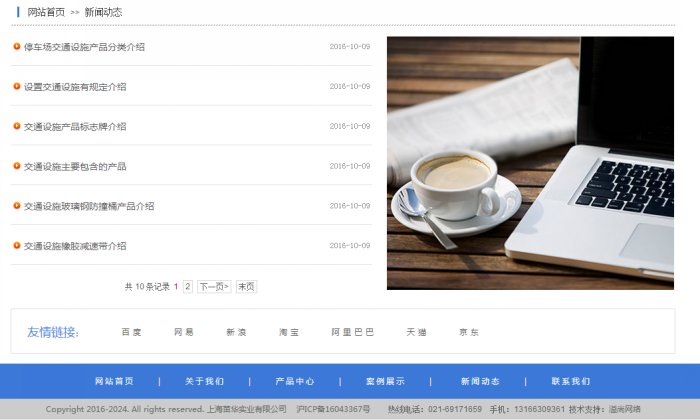Click the 网站首页 breadcrumb link

pyautogui.click(x=46, y=12)
